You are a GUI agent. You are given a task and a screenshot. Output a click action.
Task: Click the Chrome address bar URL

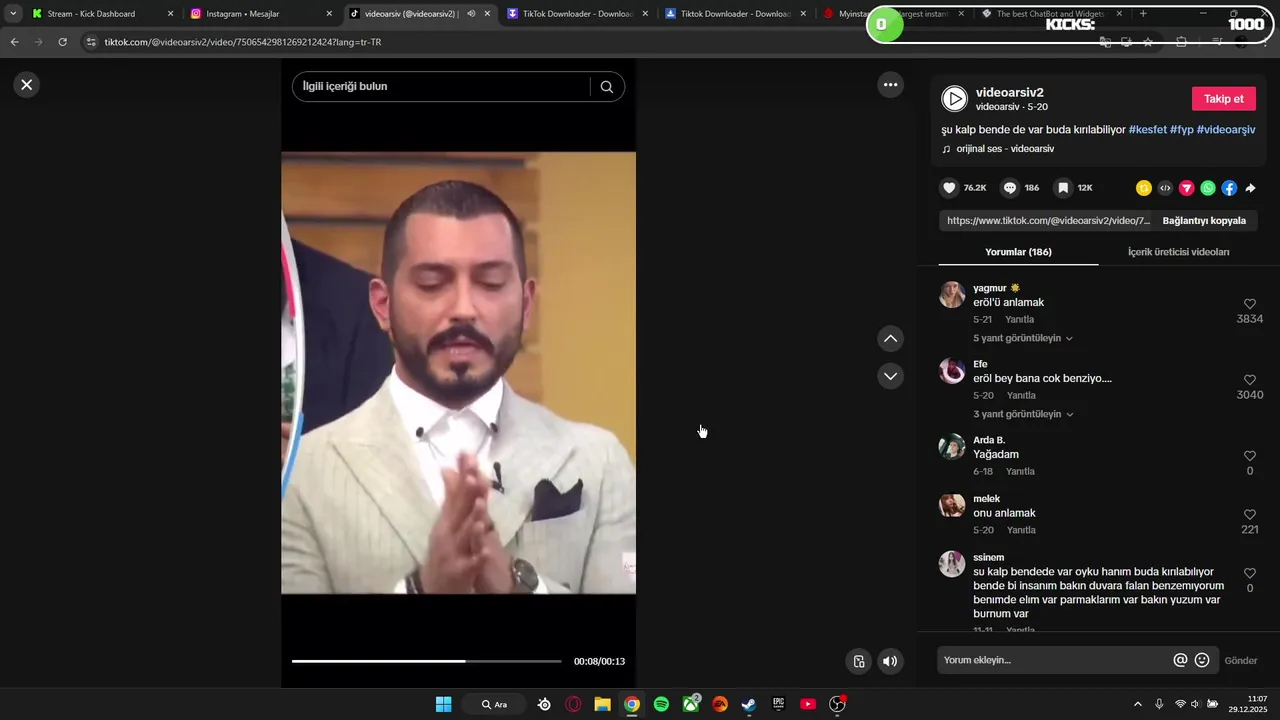point(243,42)
